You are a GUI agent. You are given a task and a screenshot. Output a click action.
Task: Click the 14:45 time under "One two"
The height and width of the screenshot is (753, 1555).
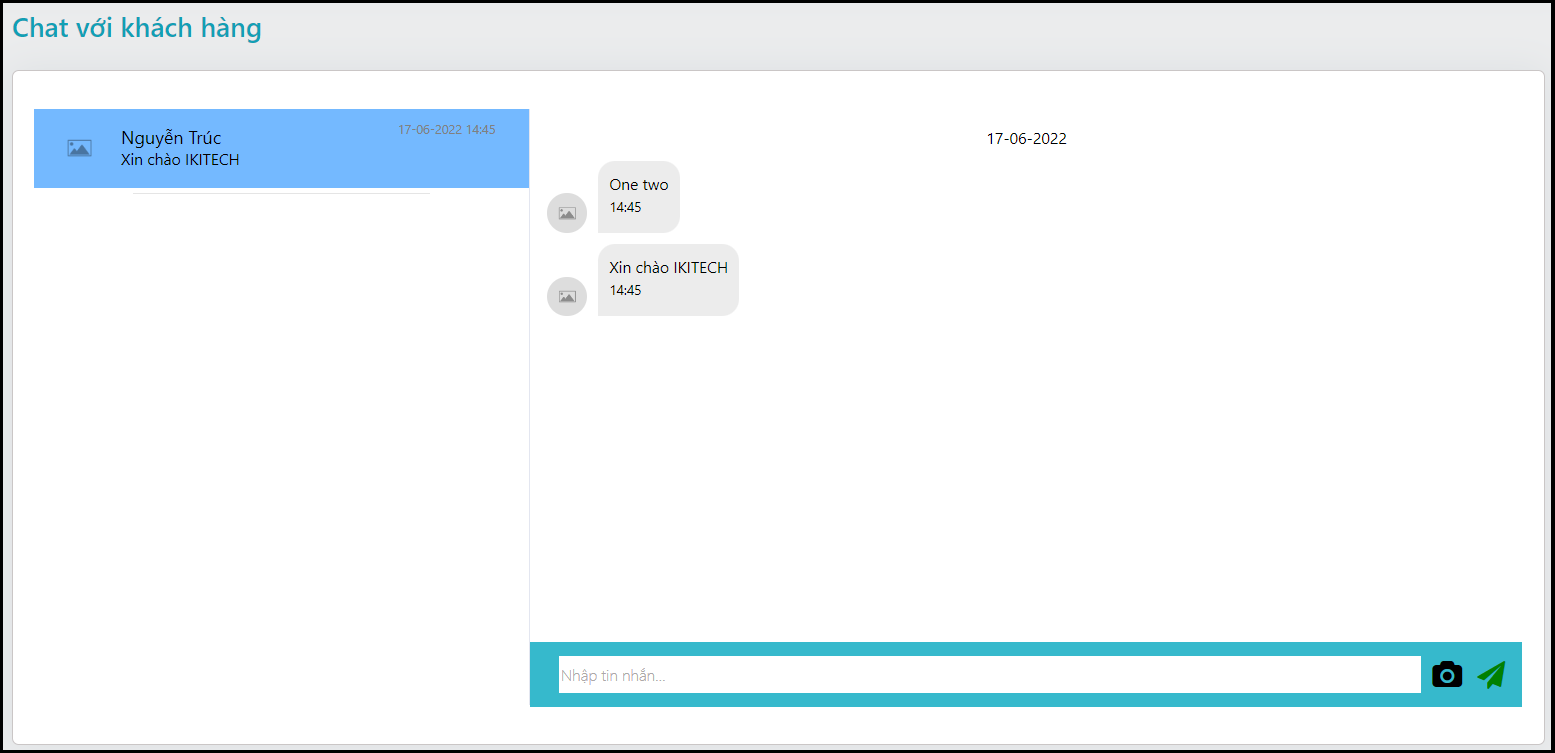[625, 208]
